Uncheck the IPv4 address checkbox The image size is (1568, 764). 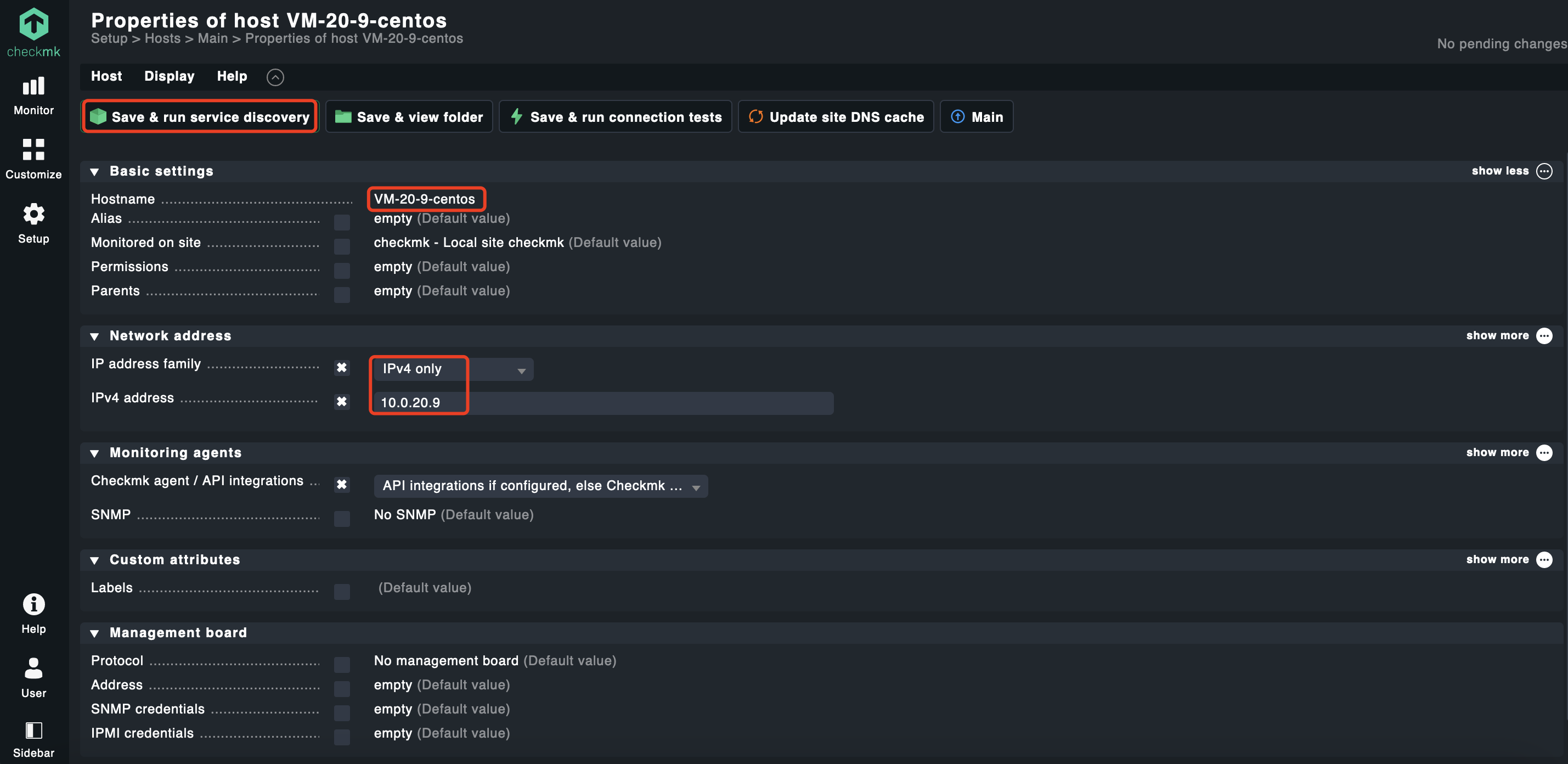(x=342, y=402)
